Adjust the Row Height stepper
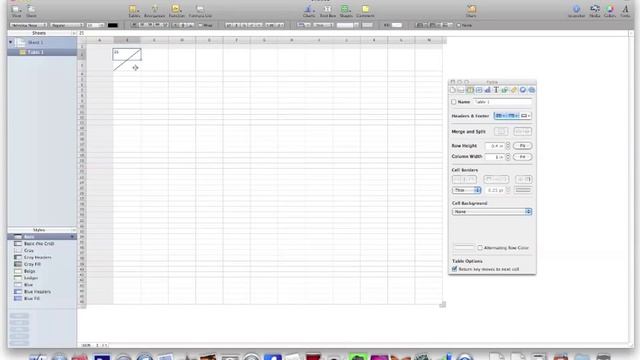The image size is (640, 360). [x=508, y=146]
